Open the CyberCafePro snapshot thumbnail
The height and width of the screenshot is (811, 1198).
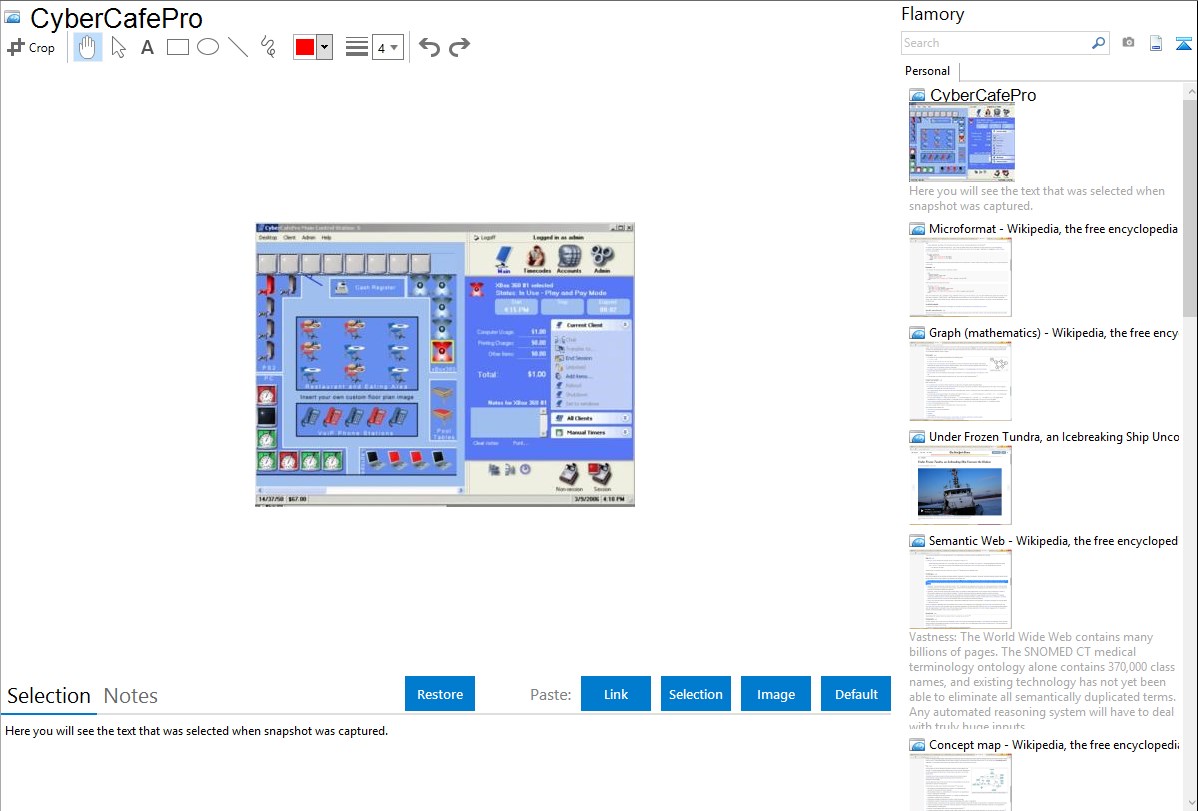[x=962, y=143]
